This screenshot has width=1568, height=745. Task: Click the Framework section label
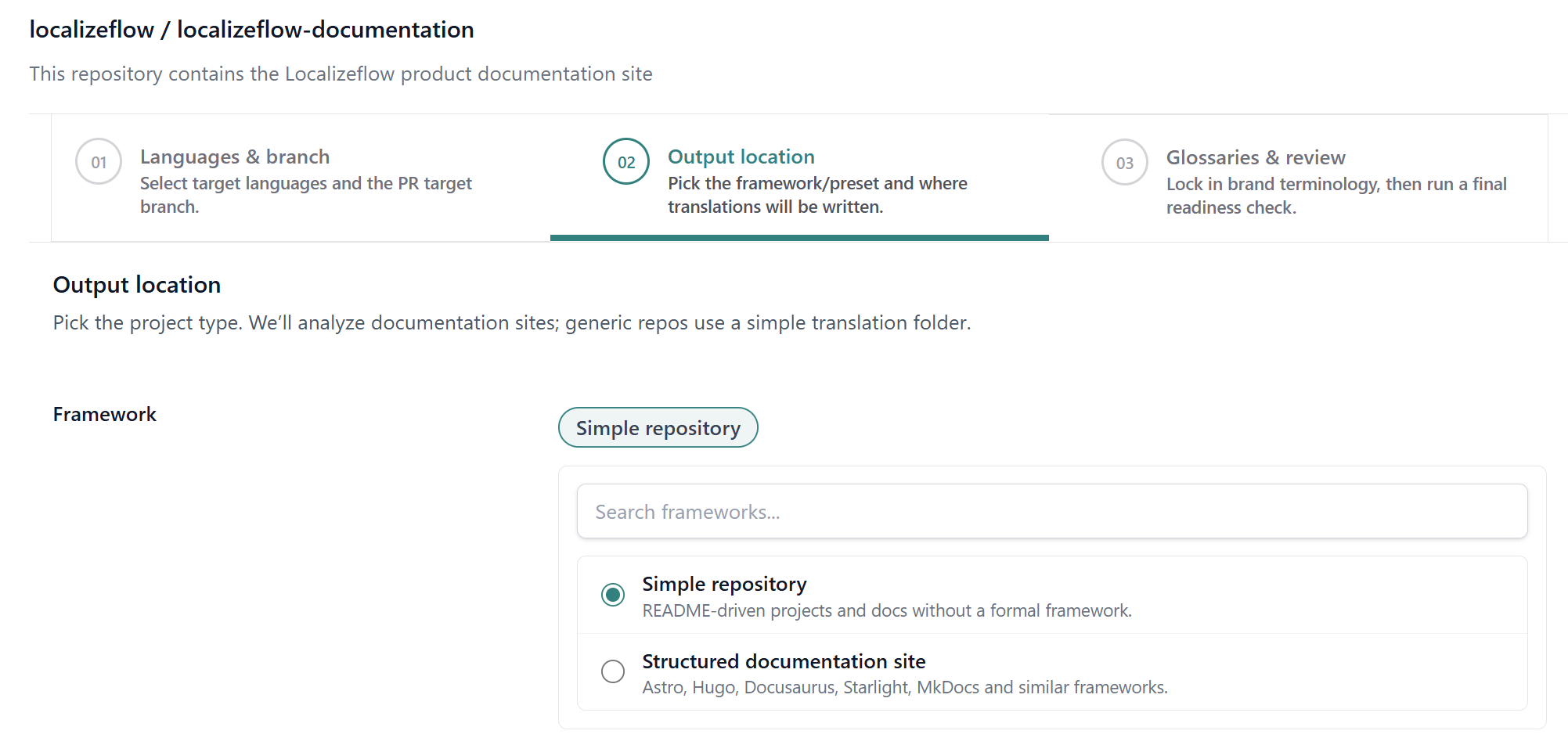tap(104, 414)
